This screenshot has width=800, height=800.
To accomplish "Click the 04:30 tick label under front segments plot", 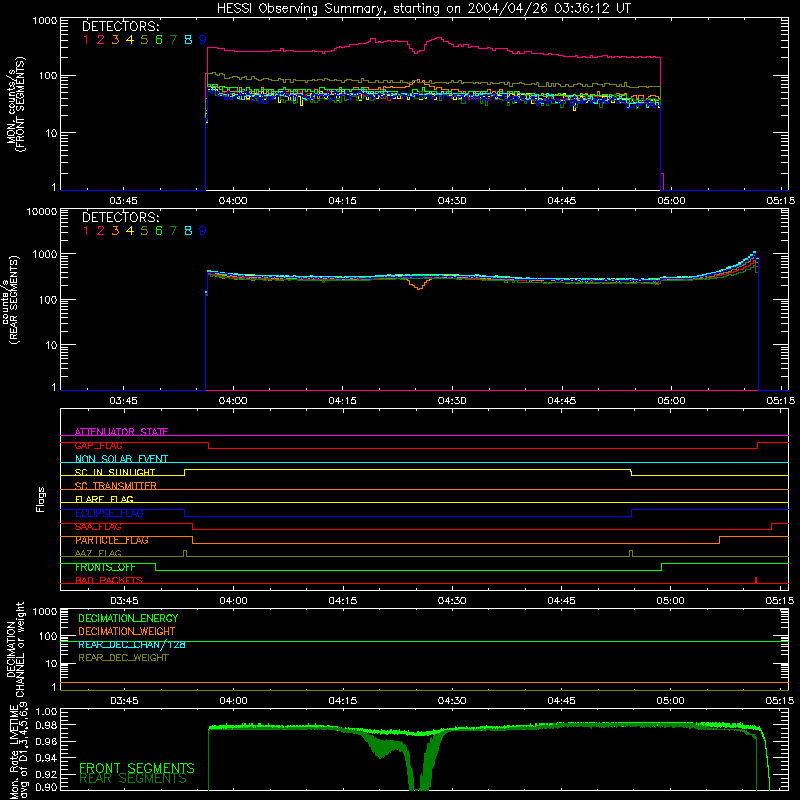I will pos(452,201).
